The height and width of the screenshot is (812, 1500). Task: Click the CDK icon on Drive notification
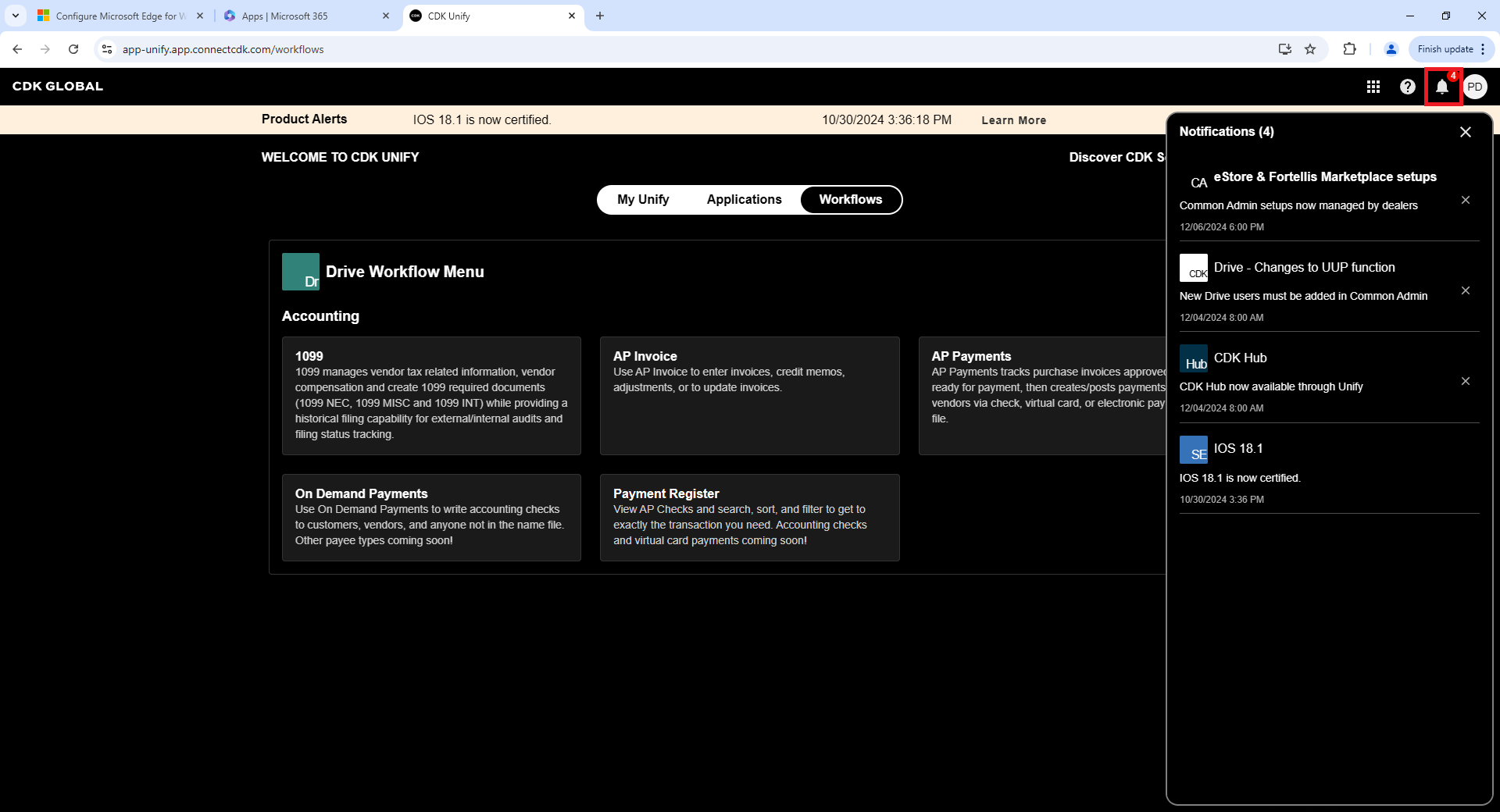point(1194,268)
